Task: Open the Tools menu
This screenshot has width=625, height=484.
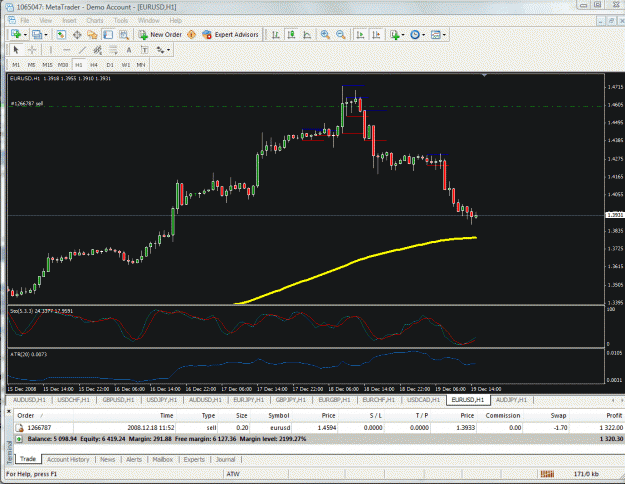Action: pos(121,20)
